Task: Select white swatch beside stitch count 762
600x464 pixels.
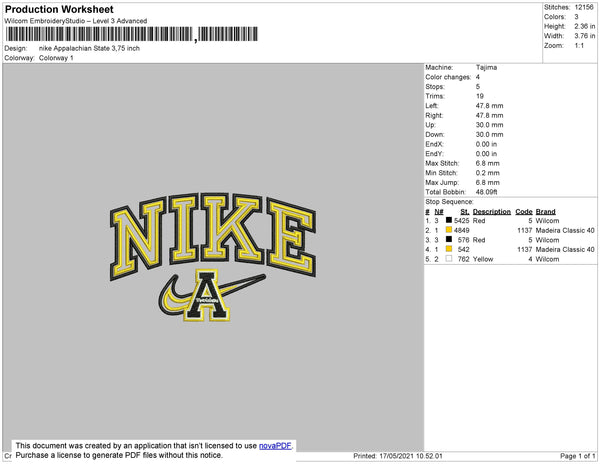Action: click(449, 259)
